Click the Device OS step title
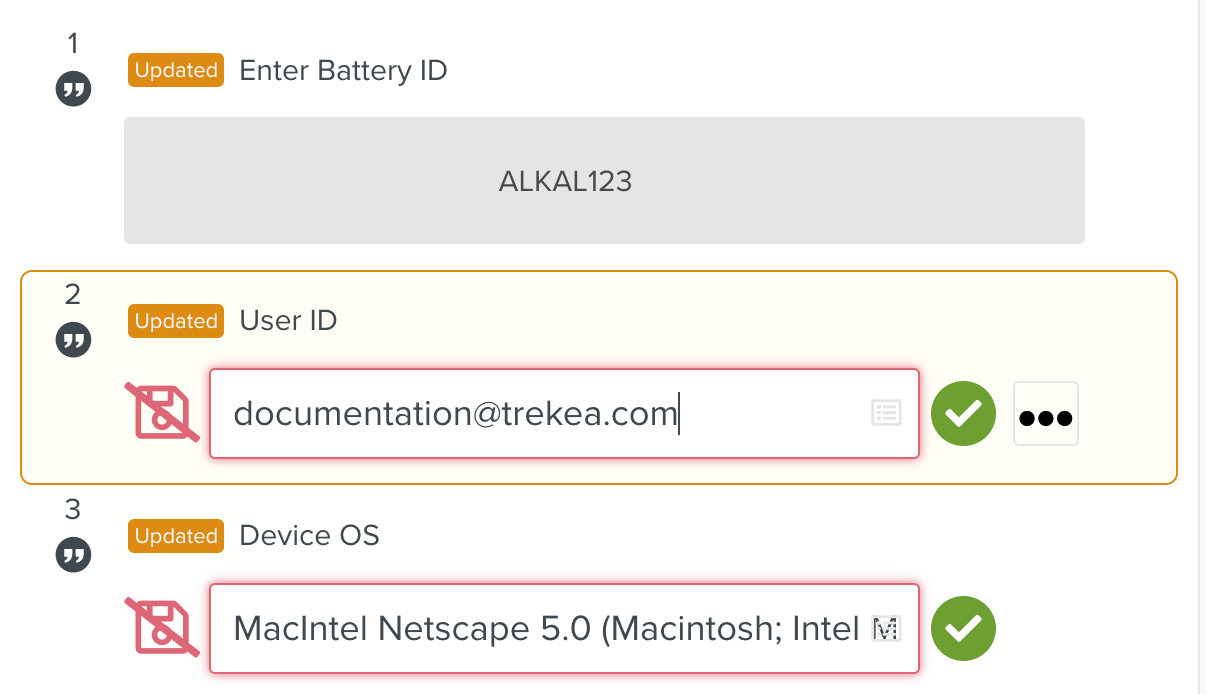The width and height of the screenshot is (1206, 694). pyautogui.click(x=309, y=536)
